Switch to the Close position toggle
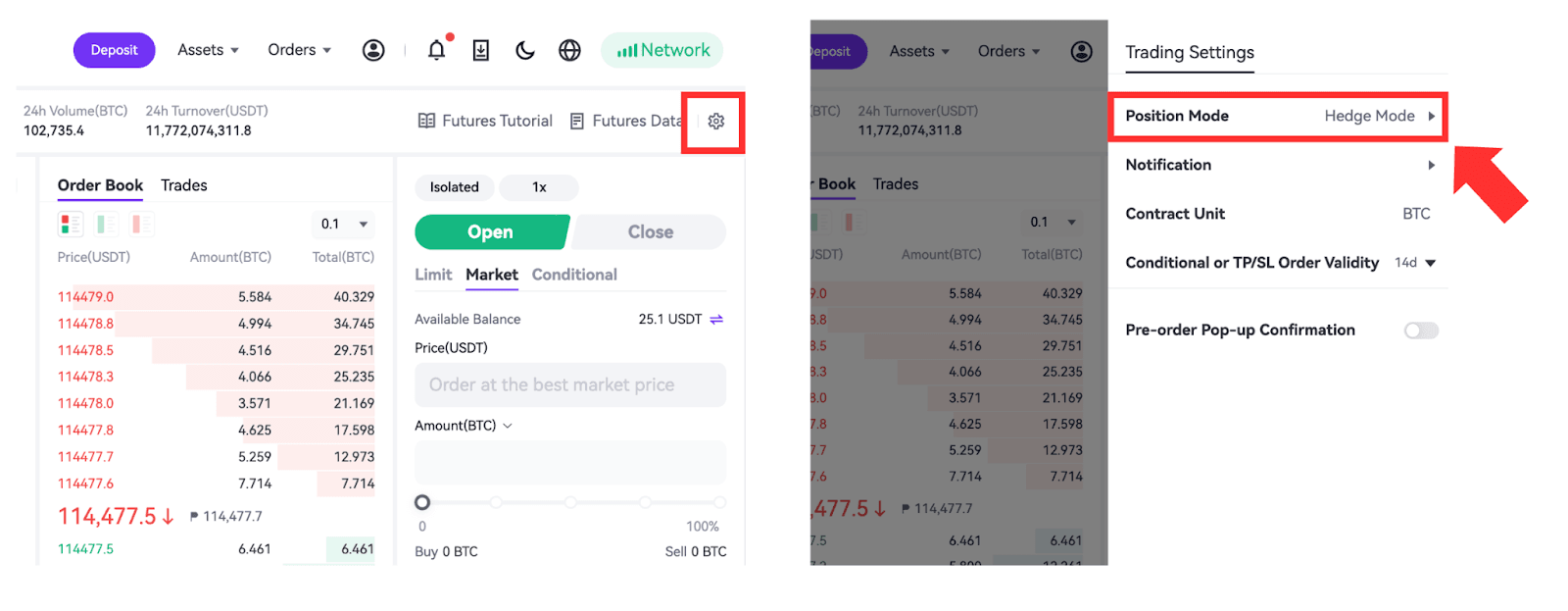 [650, 232]
